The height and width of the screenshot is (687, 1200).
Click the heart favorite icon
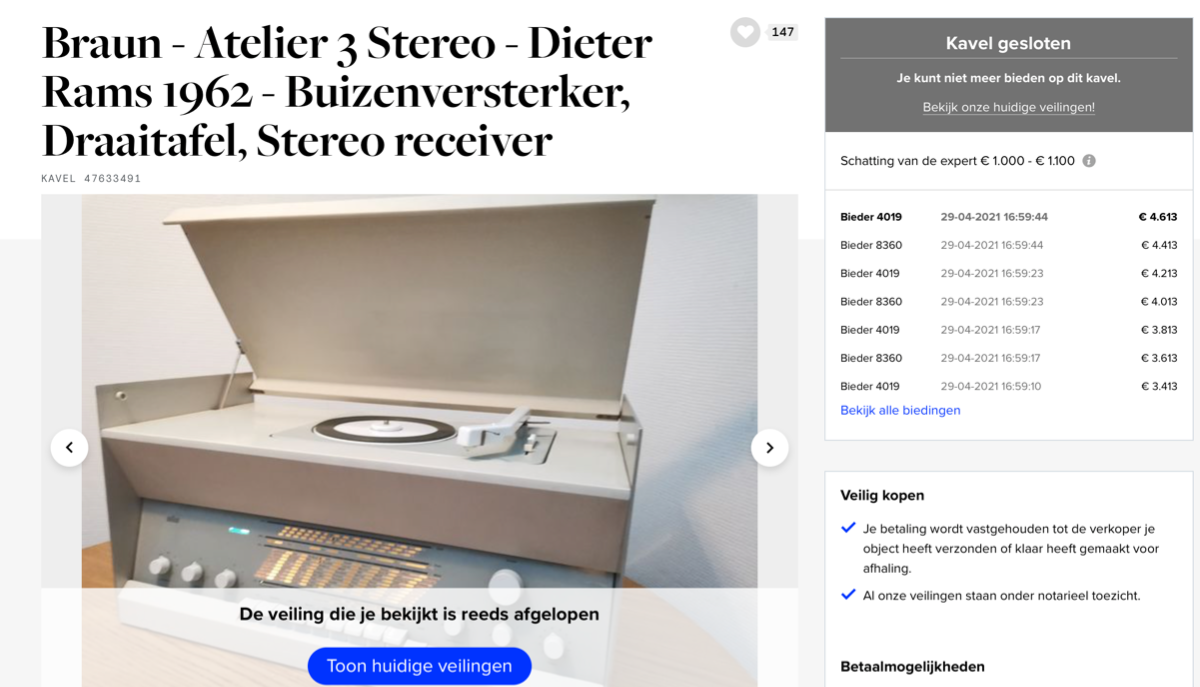(x=745, y=32)
